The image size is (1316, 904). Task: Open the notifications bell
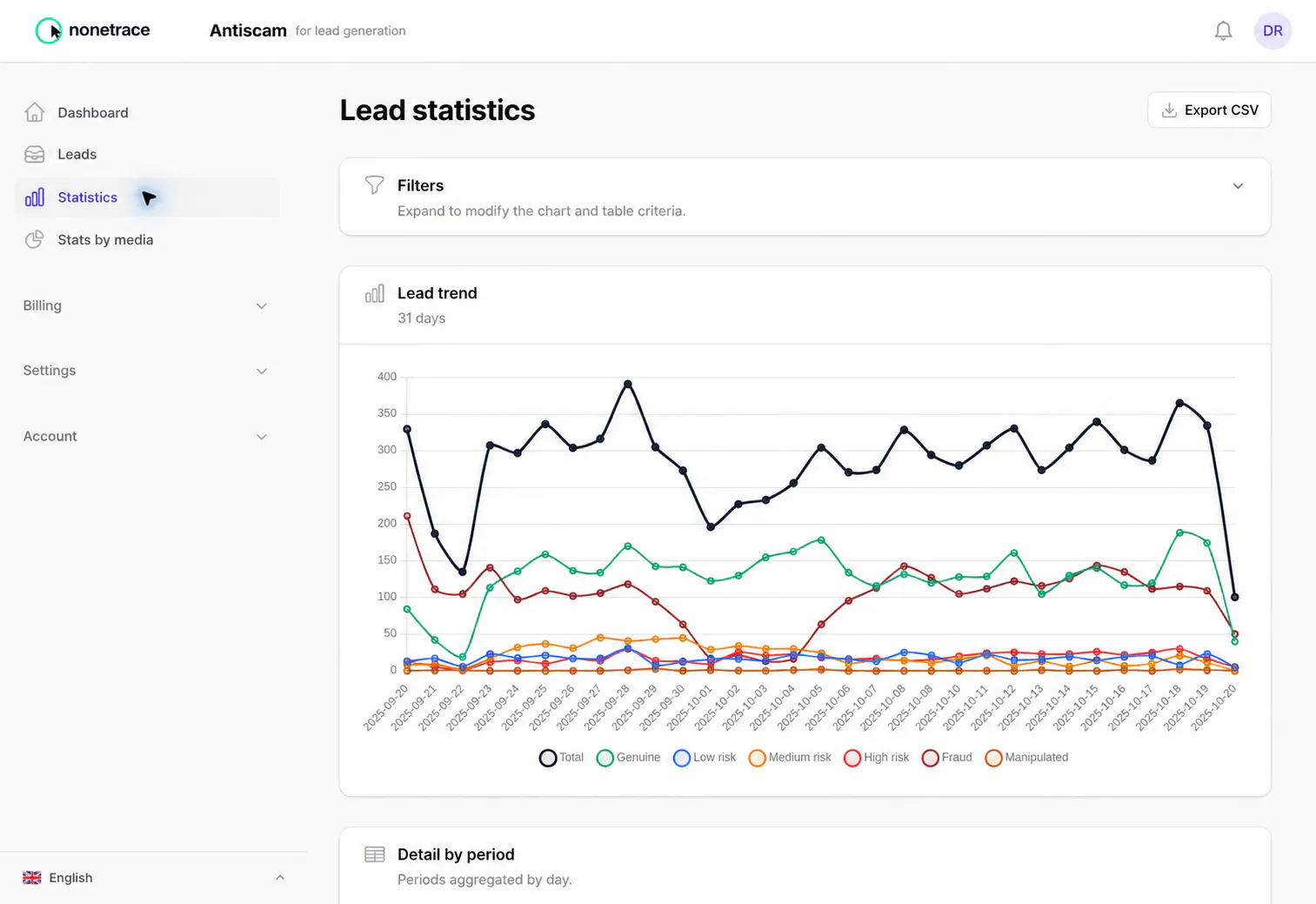coord(1223,30)
